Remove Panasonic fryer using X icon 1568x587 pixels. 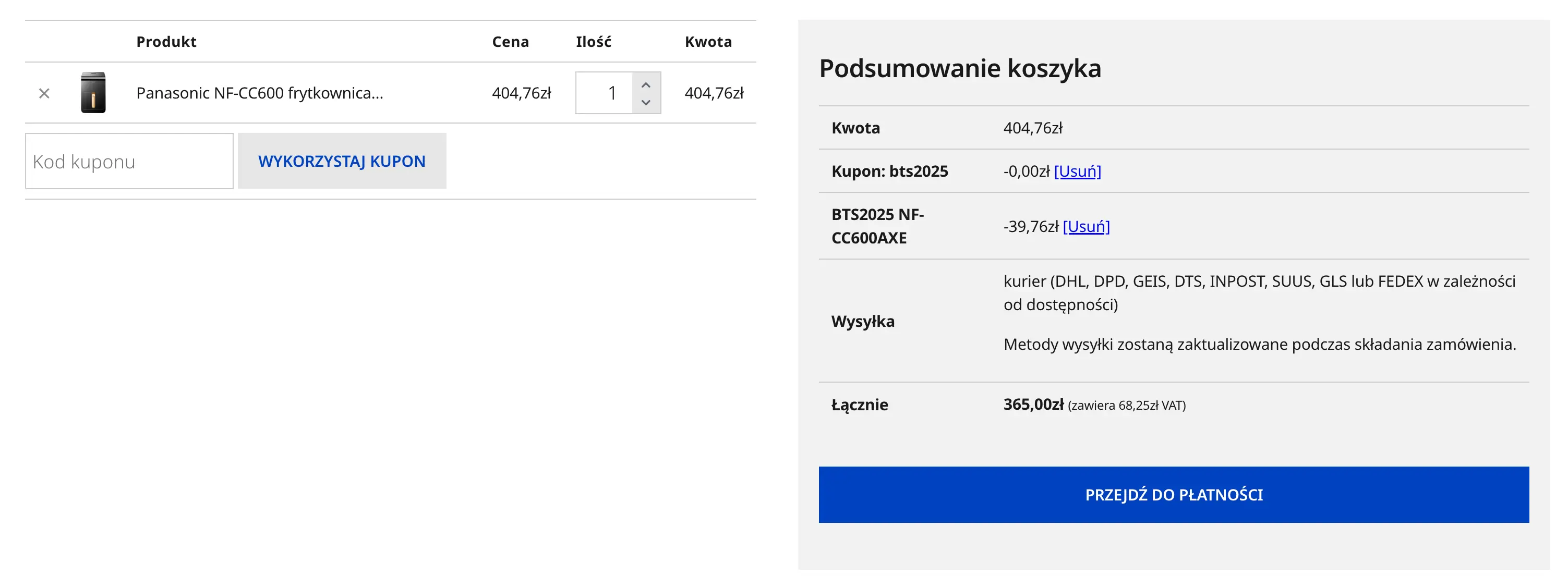[x=44, y=93]
